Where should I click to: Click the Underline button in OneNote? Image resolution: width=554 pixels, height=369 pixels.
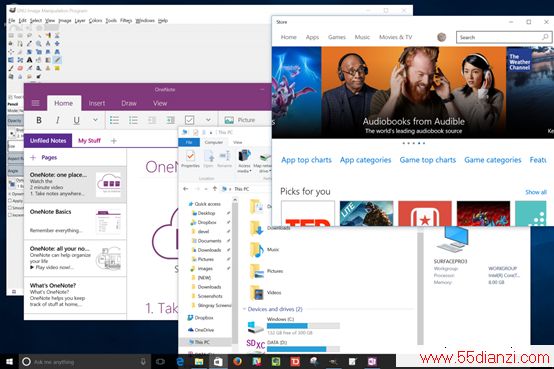(x=76, y=120)
